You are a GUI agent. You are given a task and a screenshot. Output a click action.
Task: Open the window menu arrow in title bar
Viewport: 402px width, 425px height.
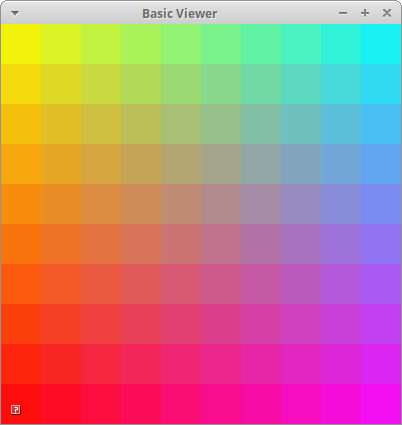[15, 13]
